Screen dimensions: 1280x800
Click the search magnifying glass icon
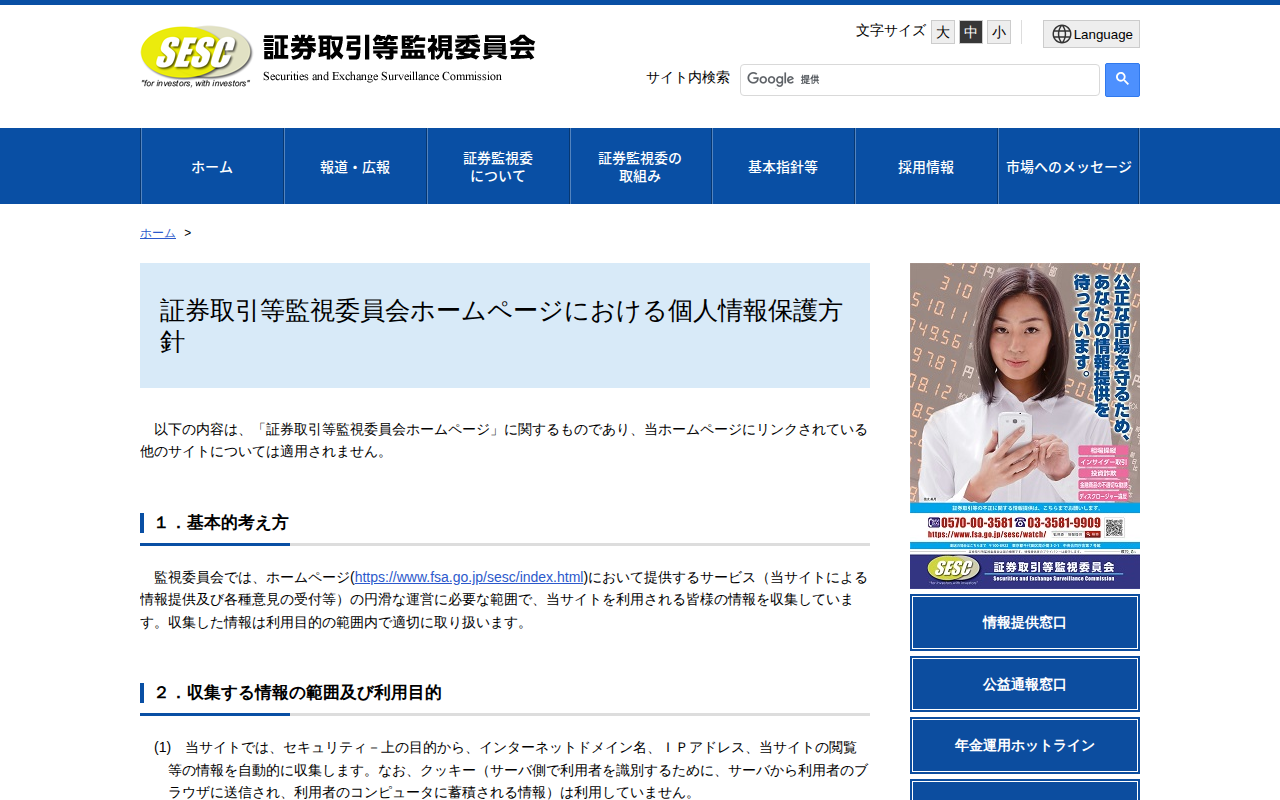[1121, 80]
